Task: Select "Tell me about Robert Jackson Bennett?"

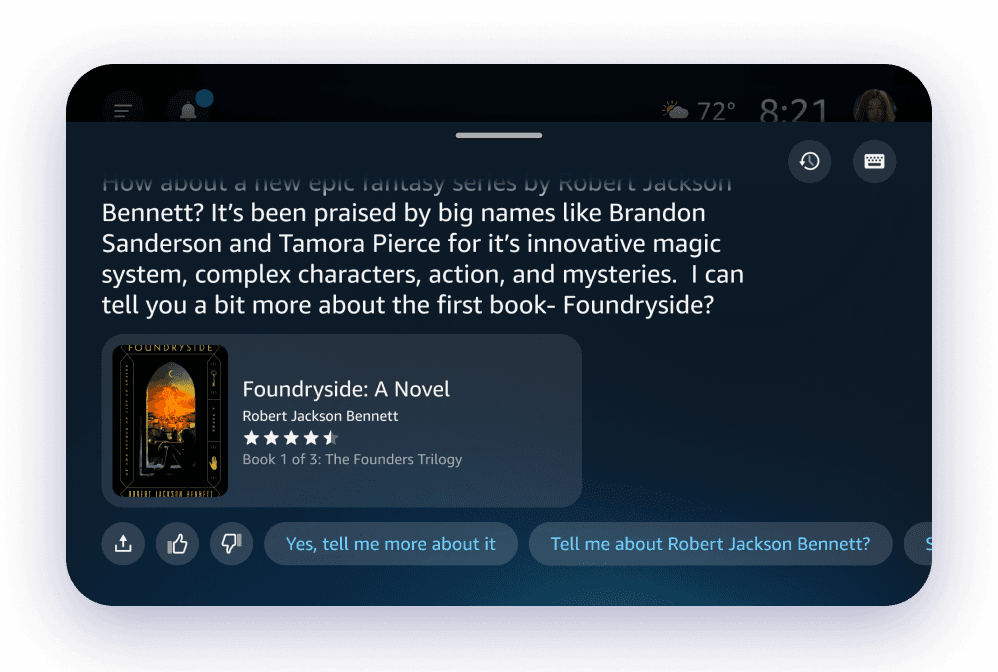Action: [x=710, y=543]
